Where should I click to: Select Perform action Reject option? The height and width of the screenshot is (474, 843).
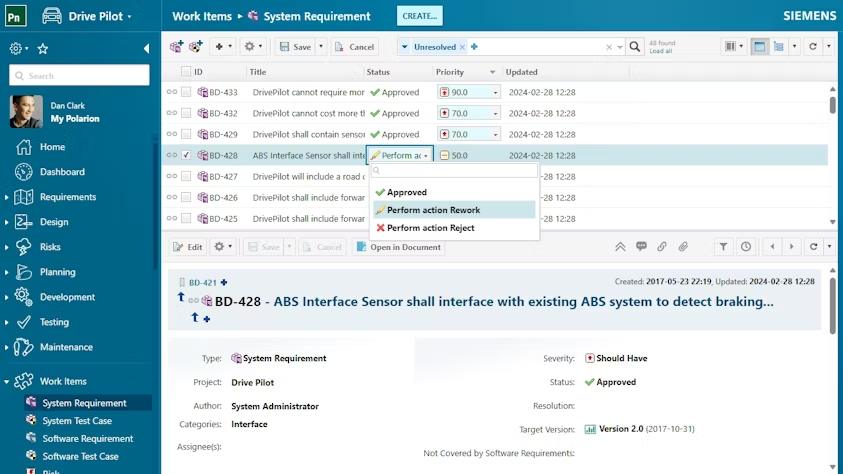click(454, 228)
